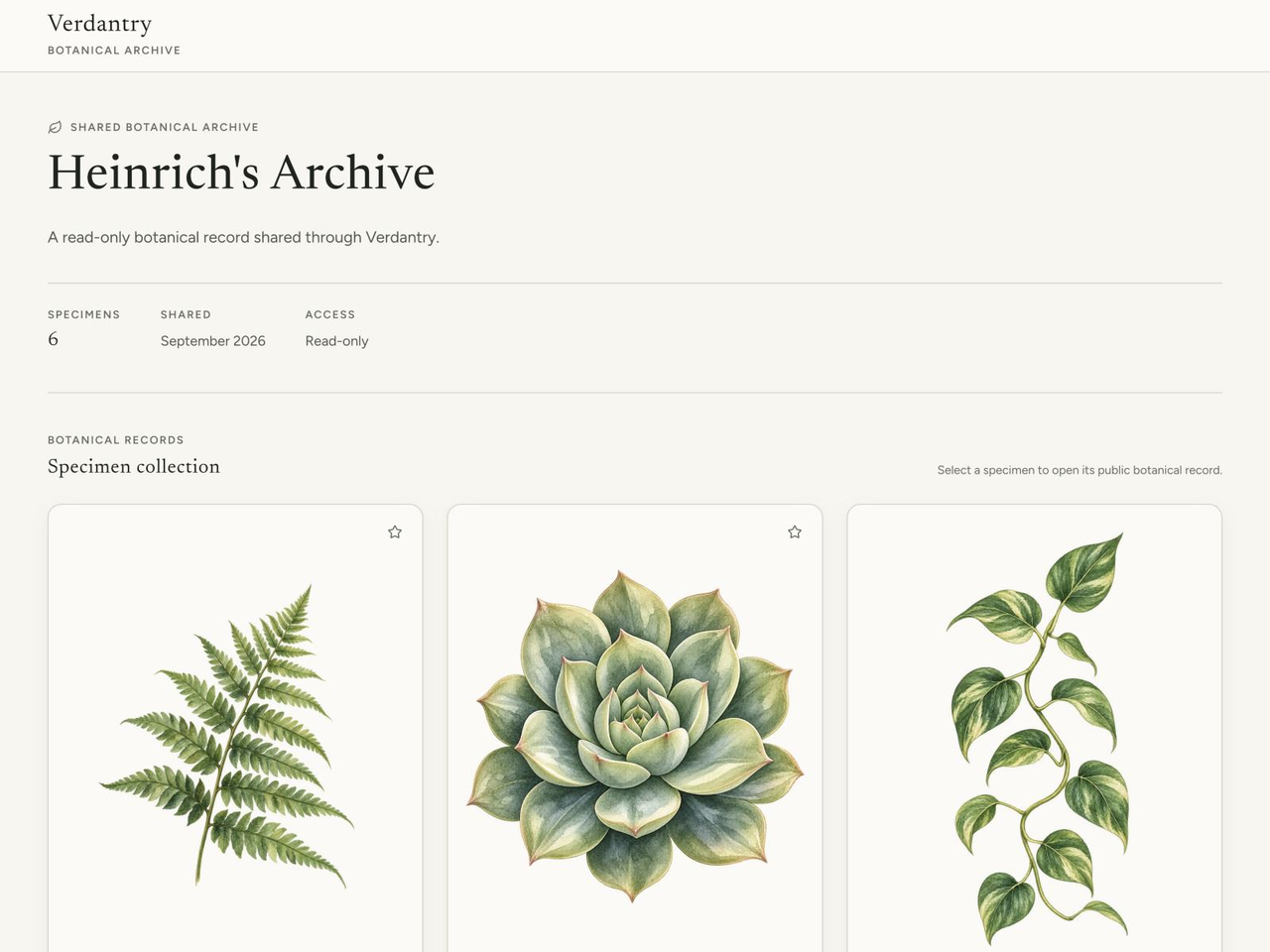The height and width of the screenshot is (952, 1270).
Task: Click the "Specimen collection" section title
Action: [x=134, y=466]
